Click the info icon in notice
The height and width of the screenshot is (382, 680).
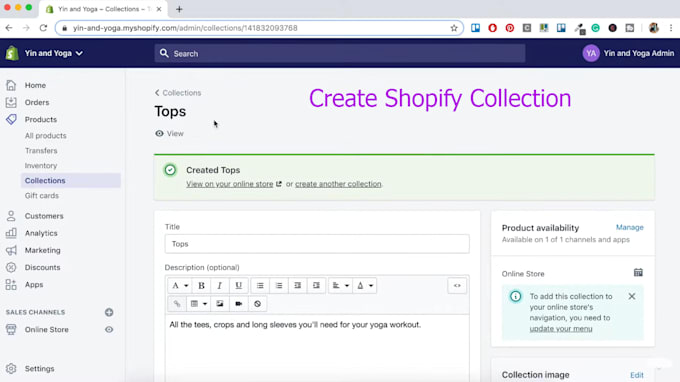515,296
